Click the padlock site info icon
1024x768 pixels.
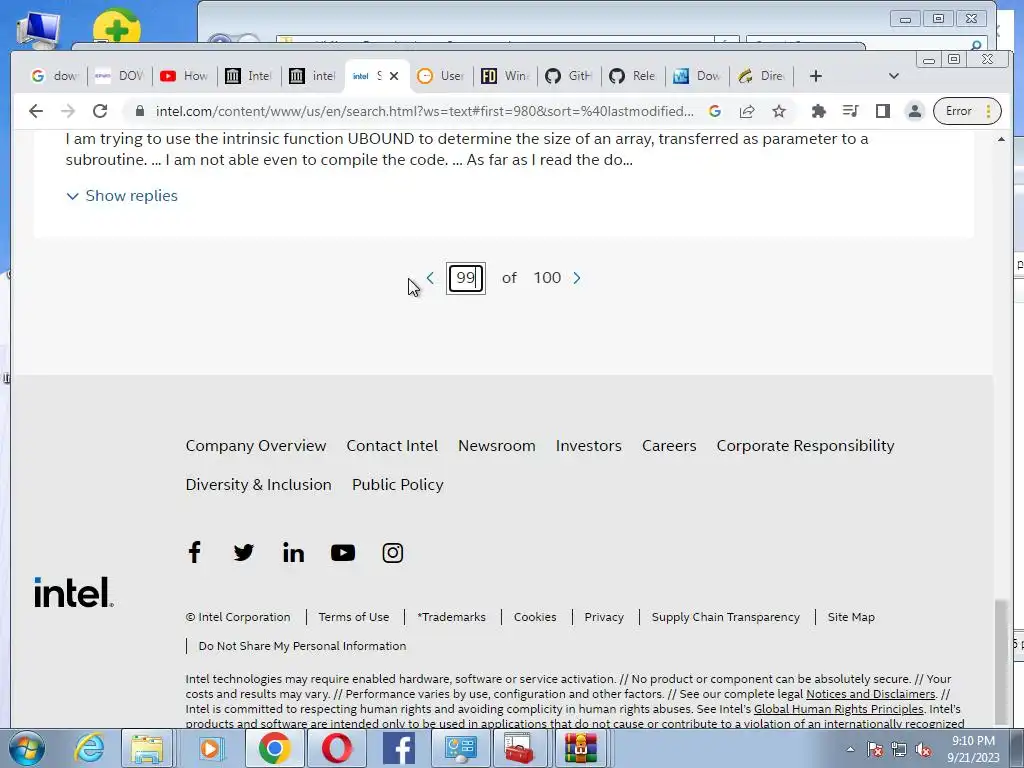[139, 111]
